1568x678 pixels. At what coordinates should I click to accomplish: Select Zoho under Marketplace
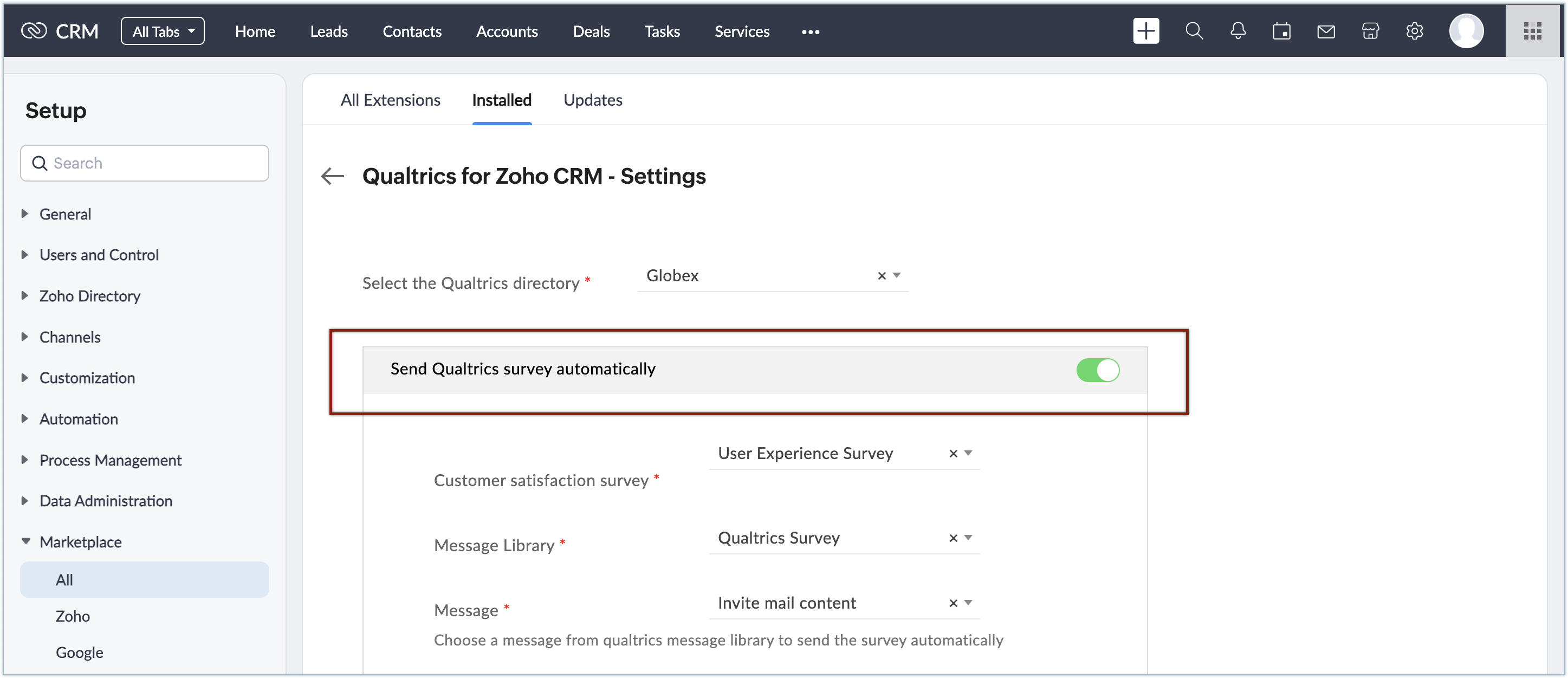(73, 616)
